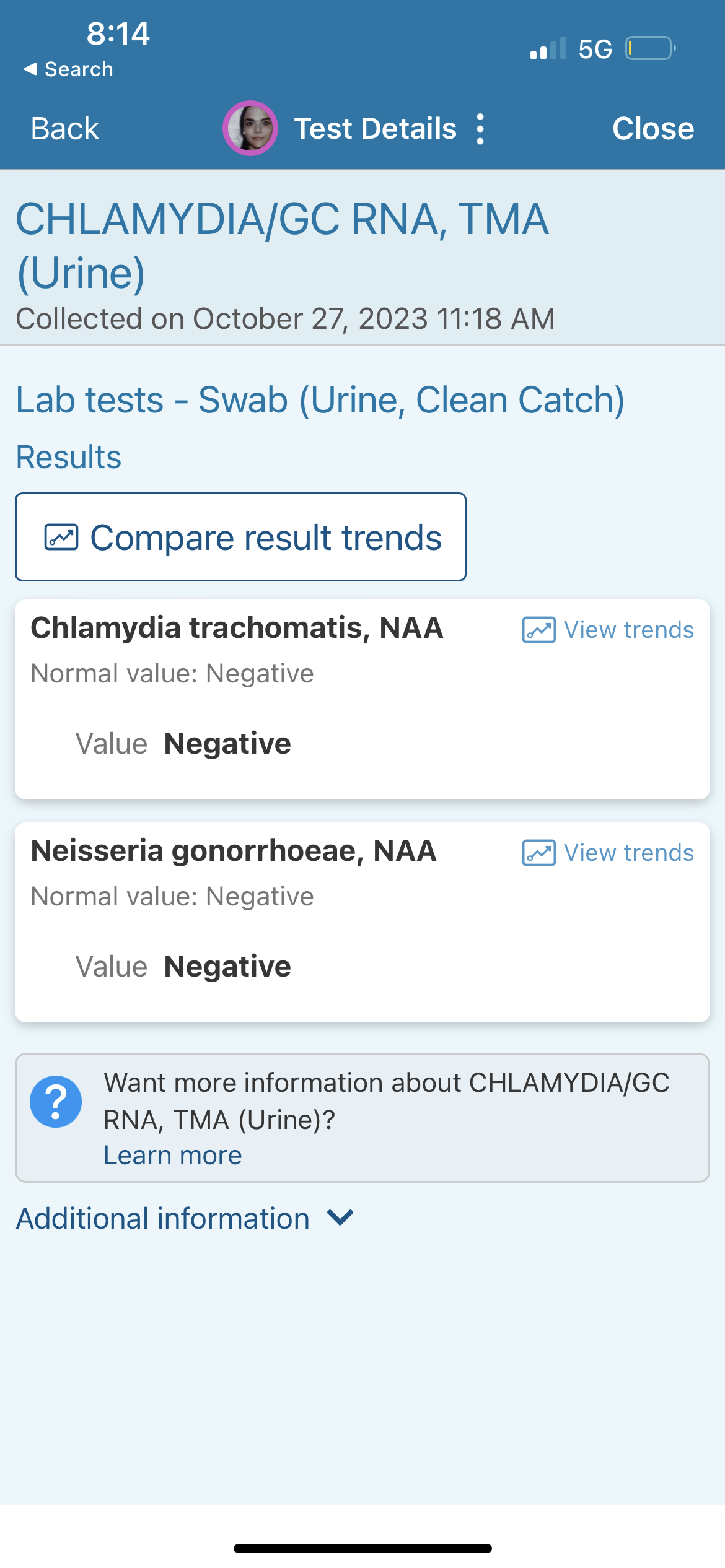Screen dimensions: 725x1568
Task: Close the Test Details view
Action: tap(653, 129)
